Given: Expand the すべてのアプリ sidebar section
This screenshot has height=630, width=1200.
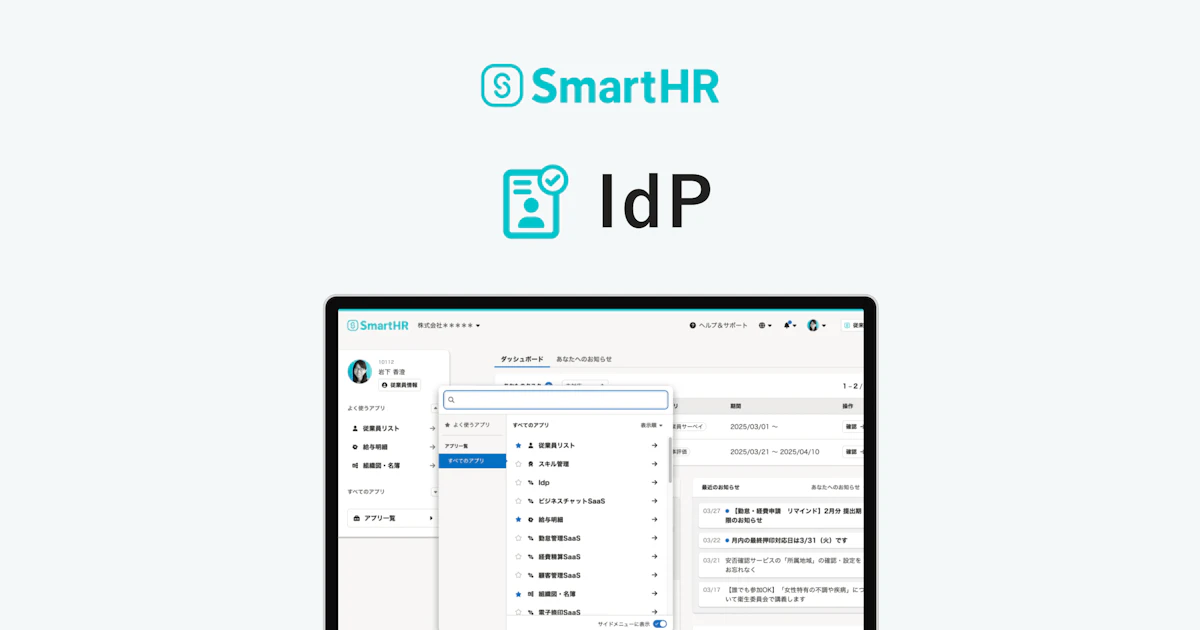Looking at the screenshot, I should (434, 491).
